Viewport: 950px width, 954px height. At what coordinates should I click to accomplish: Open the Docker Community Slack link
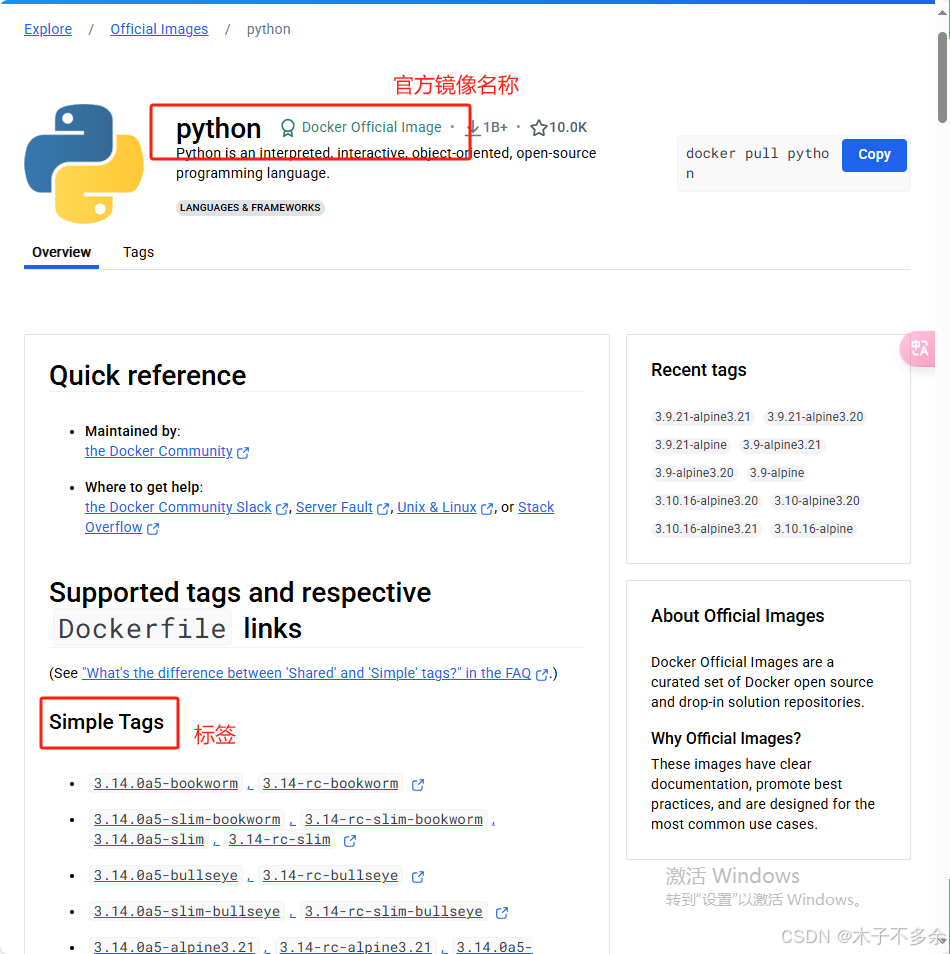click(x=178, y=507)
